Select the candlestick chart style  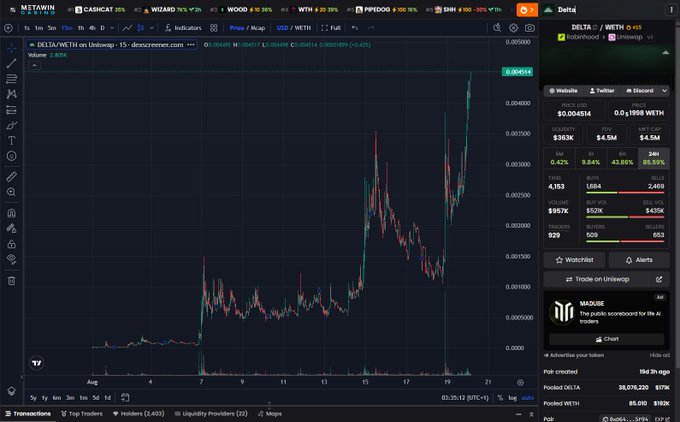[141, 28]
